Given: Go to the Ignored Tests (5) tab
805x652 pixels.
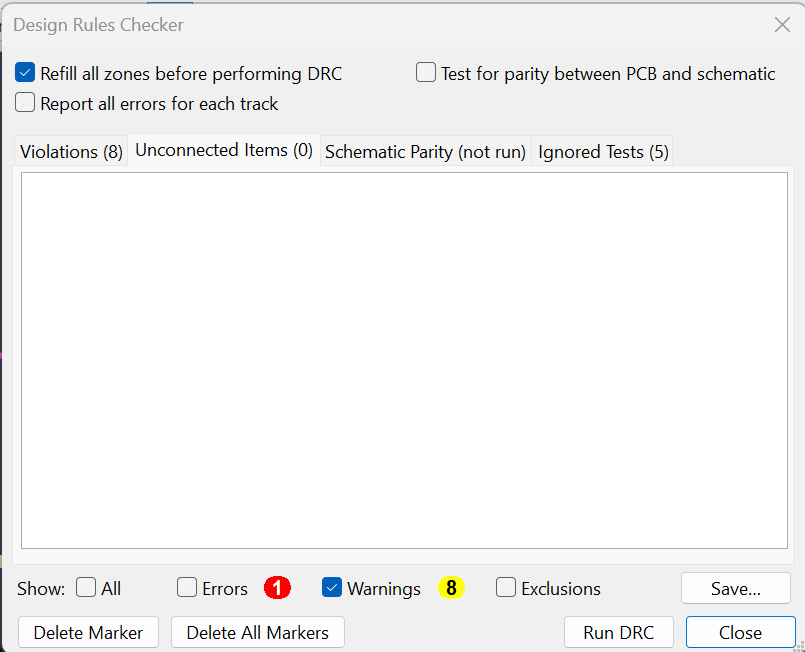Looking at the screenshot, I should pyautogui.click(x=603, y=152).
